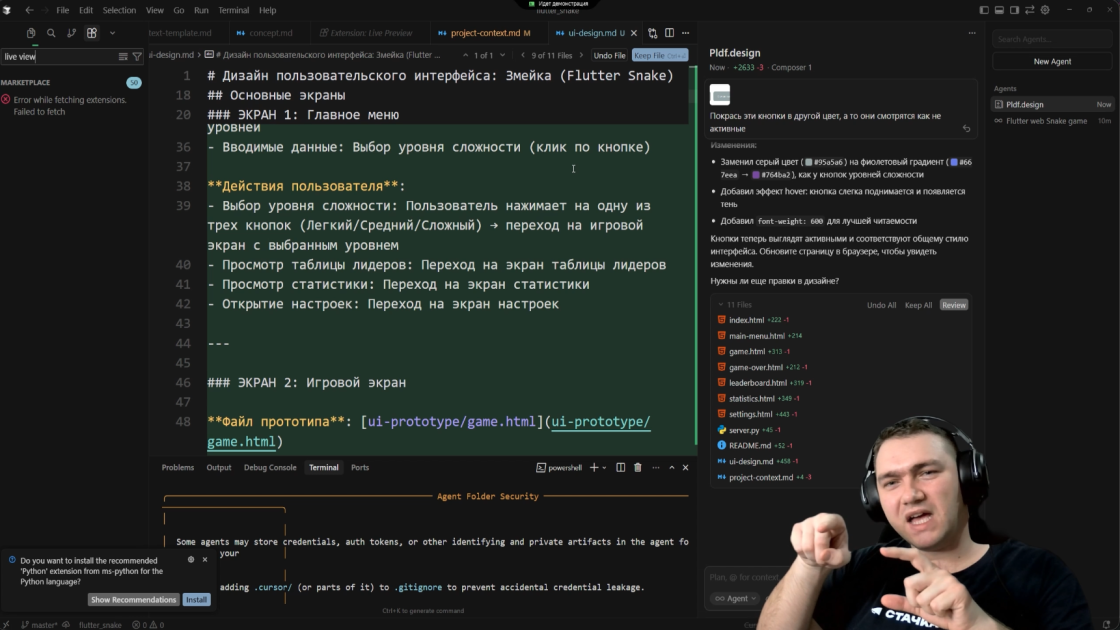Open the Help menu
Image resolution: width=1120 pixels, height=630 pixels.
(x=267, y=10)
